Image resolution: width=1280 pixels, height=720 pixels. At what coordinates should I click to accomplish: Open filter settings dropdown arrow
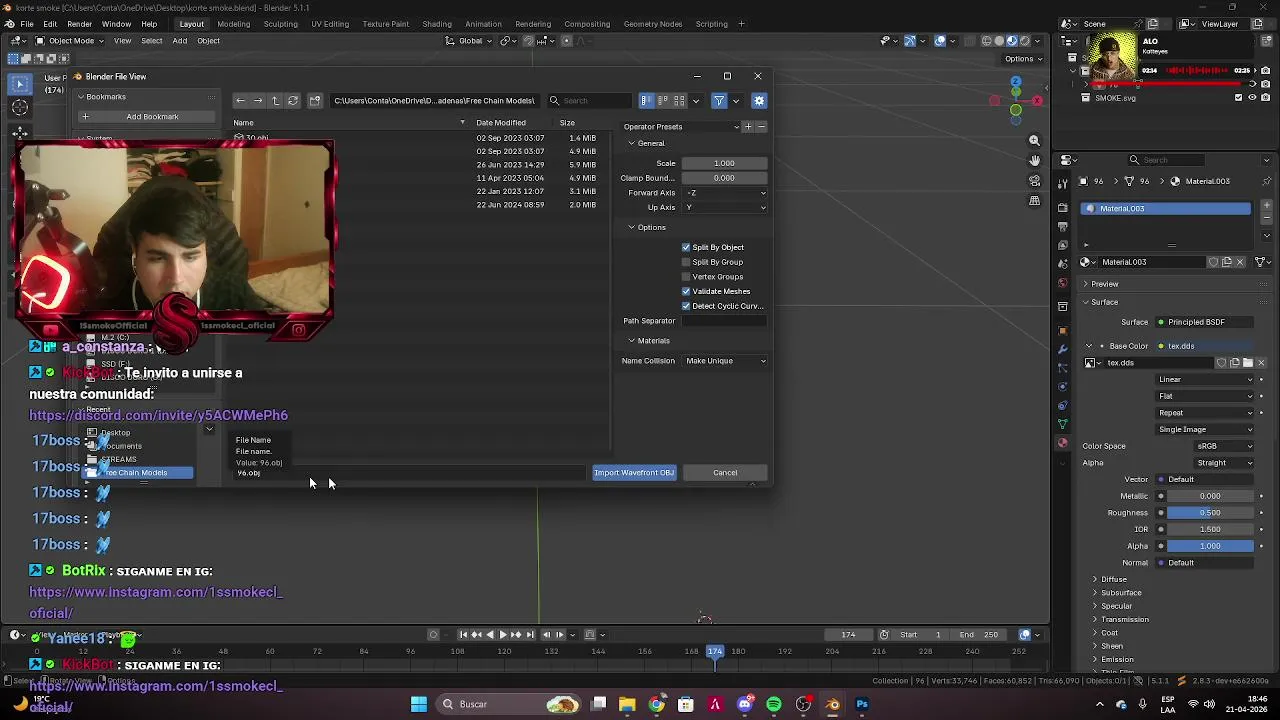[x=736, y=100]
